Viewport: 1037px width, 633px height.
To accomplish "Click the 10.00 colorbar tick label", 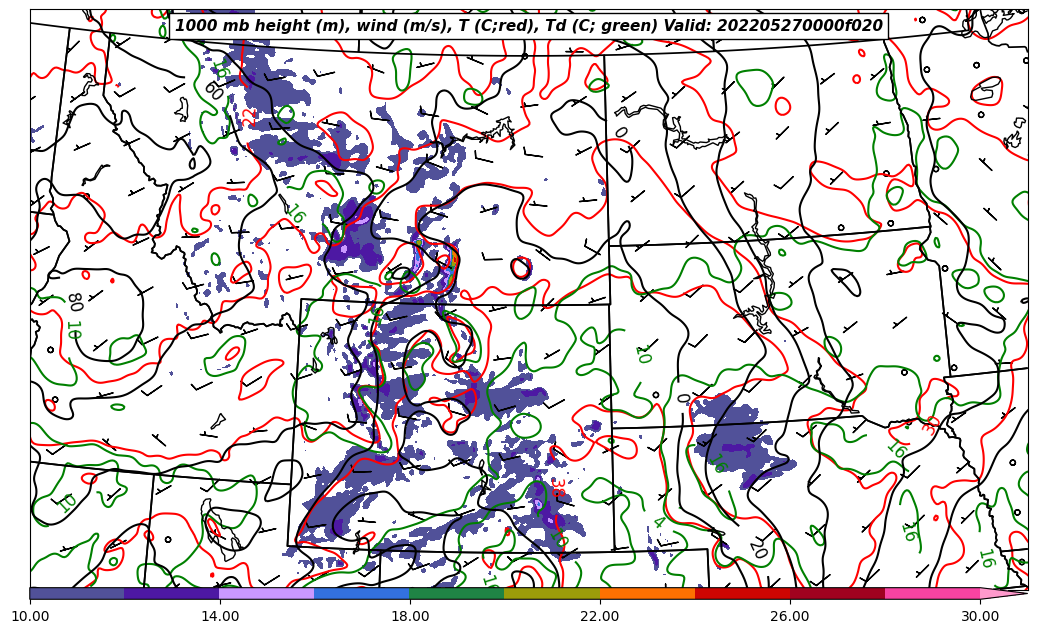I will click(30, 616).
